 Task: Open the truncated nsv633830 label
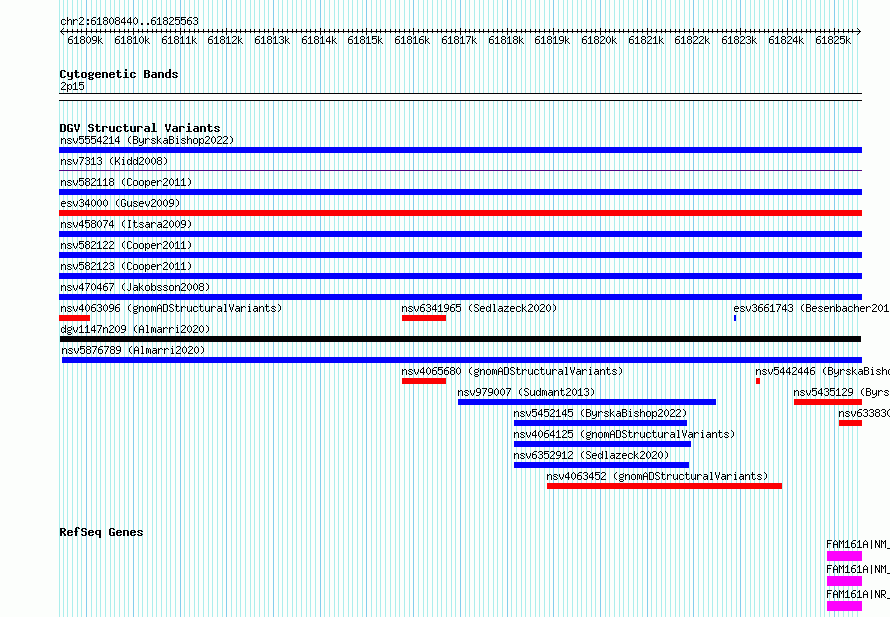[864, 413]
